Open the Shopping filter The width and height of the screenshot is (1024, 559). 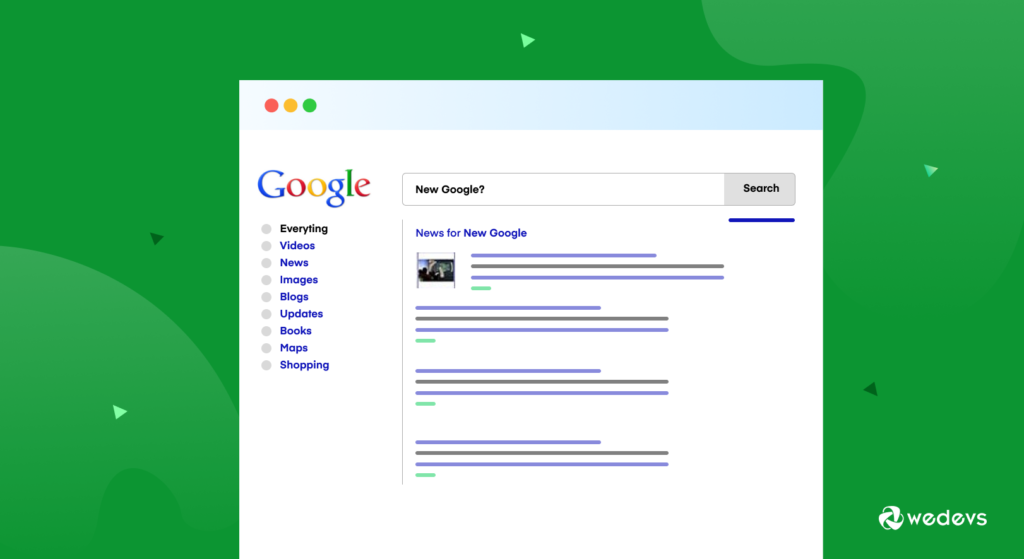tap(304, 364)
